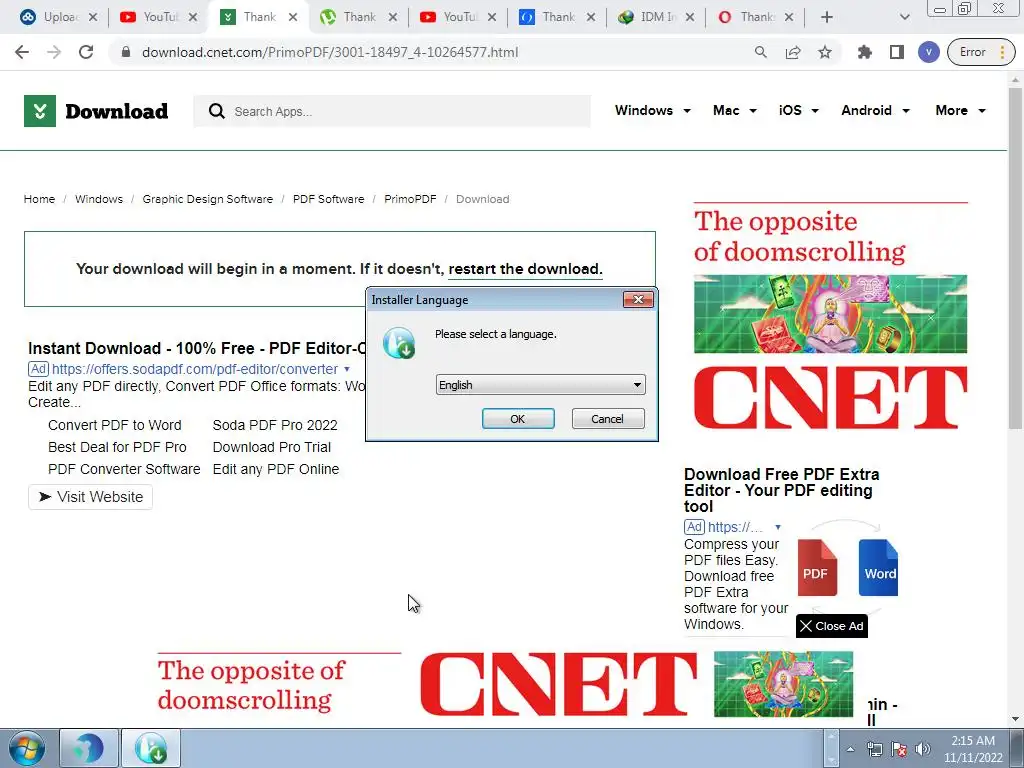Click the Close Ad button

coord(831,626)
